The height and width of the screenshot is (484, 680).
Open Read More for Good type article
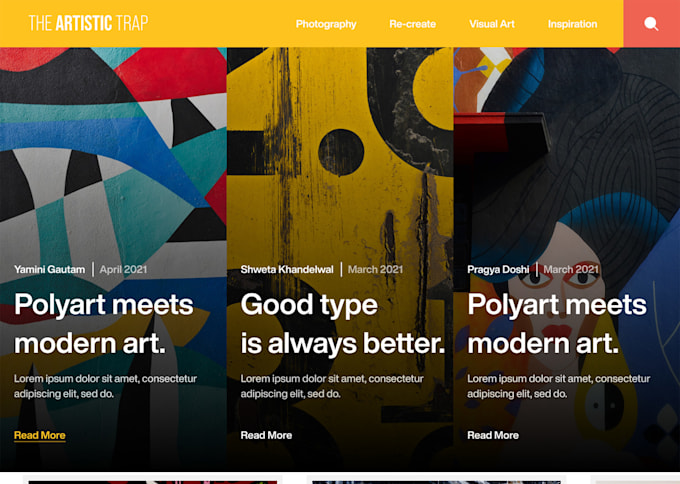(266, 435)
